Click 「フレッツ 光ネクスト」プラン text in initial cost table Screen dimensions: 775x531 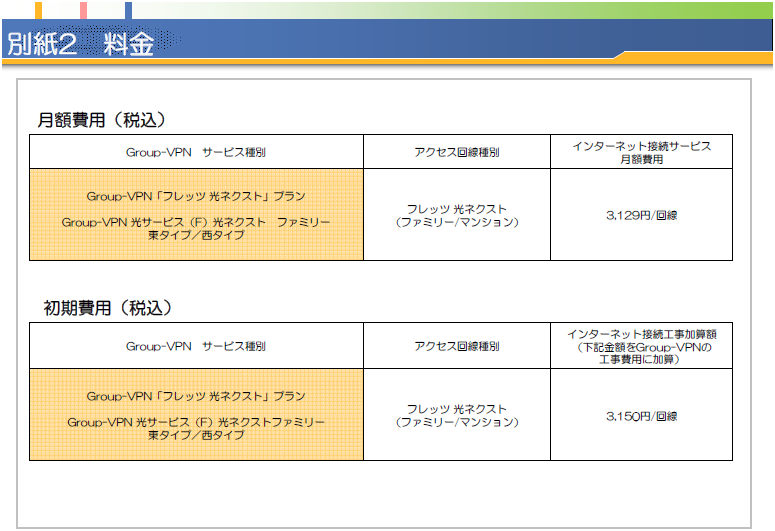tap(196, 396)
